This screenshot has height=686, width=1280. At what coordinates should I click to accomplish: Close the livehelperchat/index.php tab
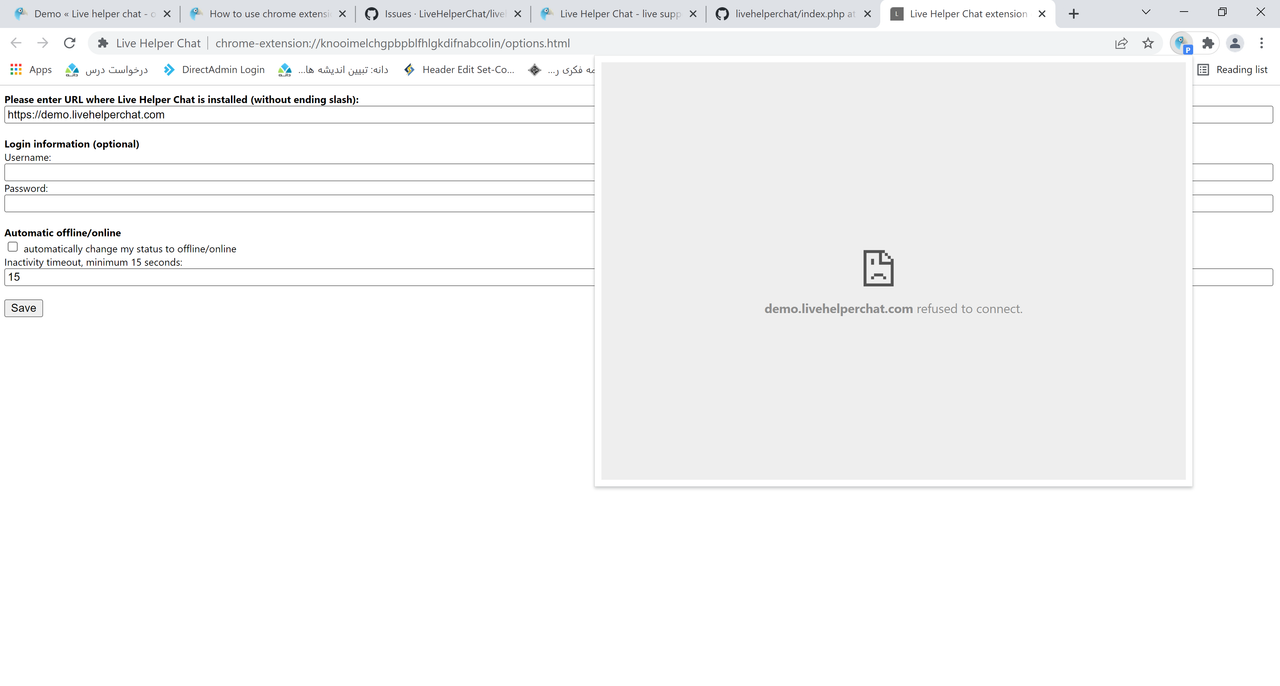[x=867, y=14]
